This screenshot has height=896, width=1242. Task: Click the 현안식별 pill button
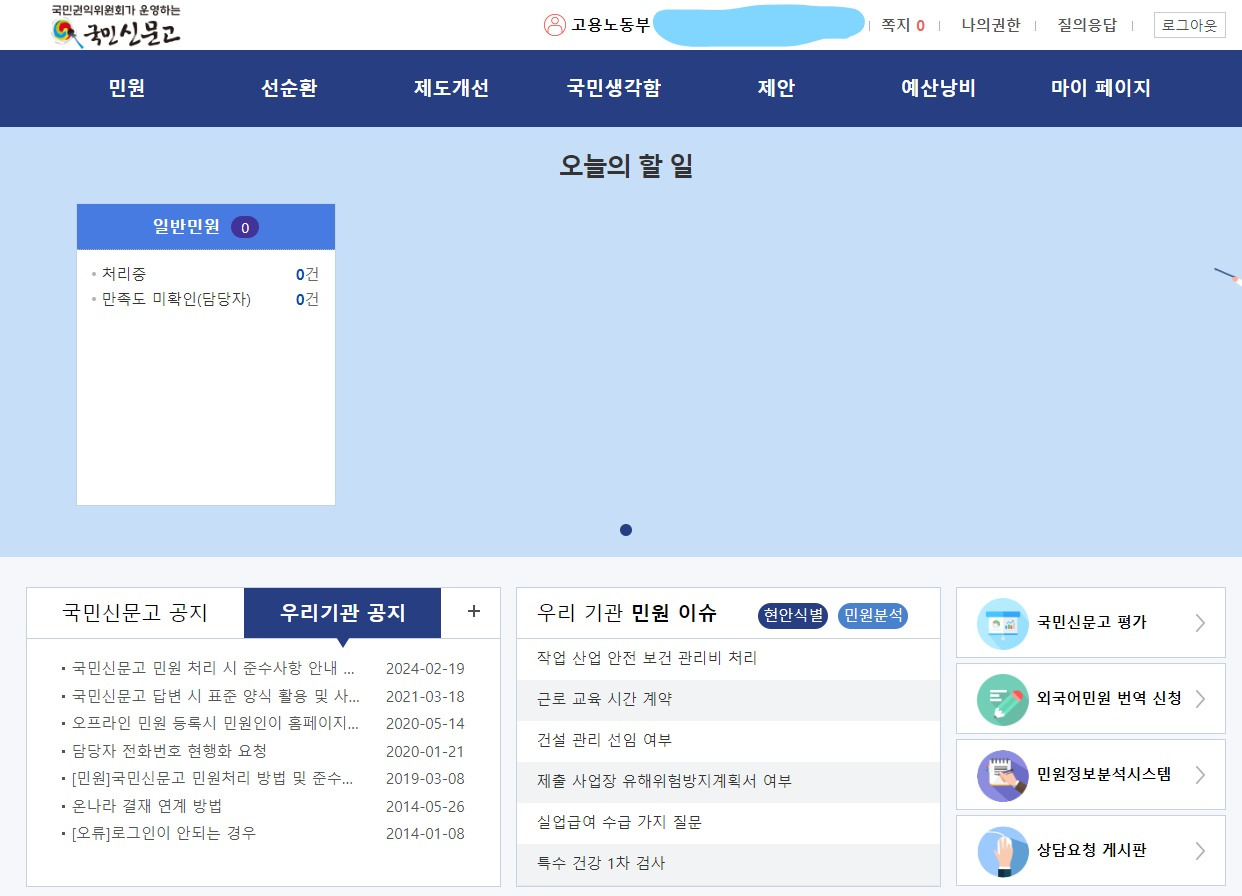(793, 615)
